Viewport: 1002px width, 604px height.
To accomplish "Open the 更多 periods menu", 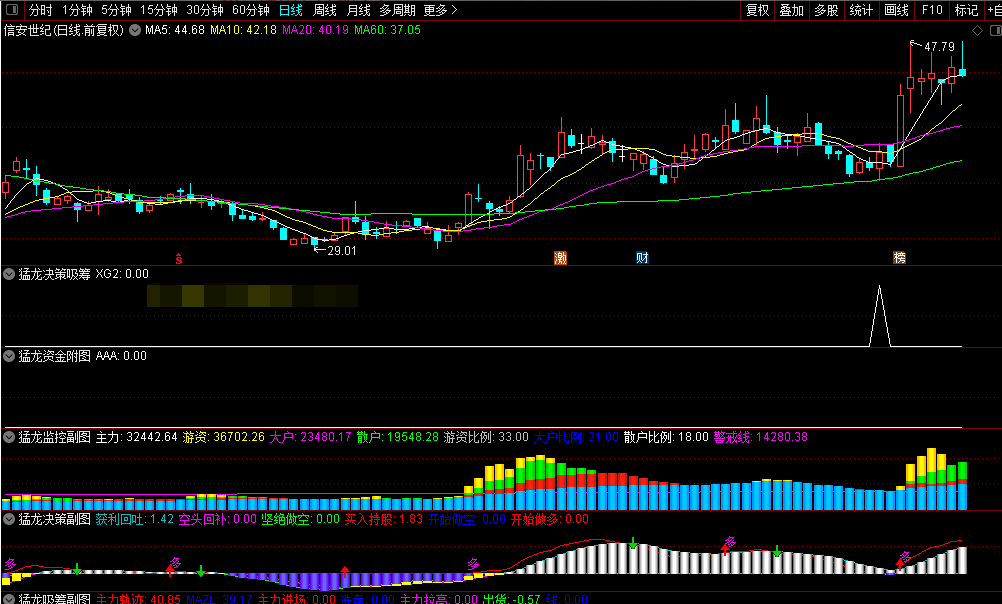I will [x=440, y=10].
